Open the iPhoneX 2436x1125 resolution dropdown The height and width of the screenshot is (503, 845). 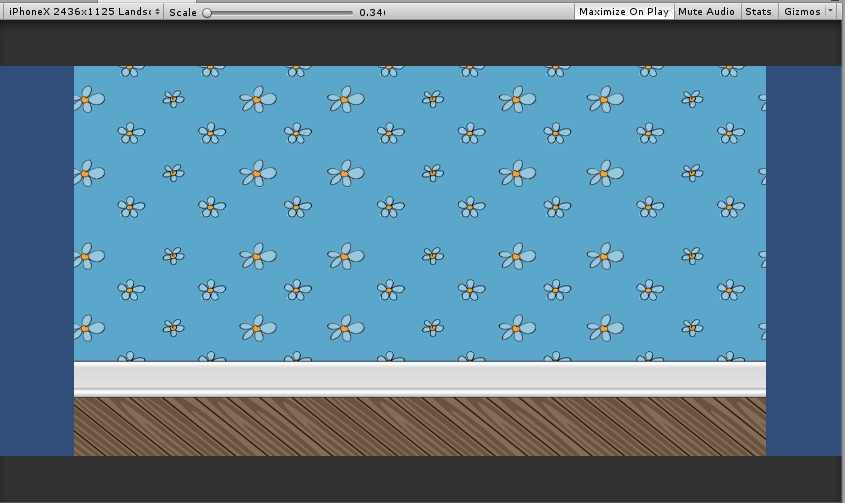pyautogui.click(x=80, y=12)
